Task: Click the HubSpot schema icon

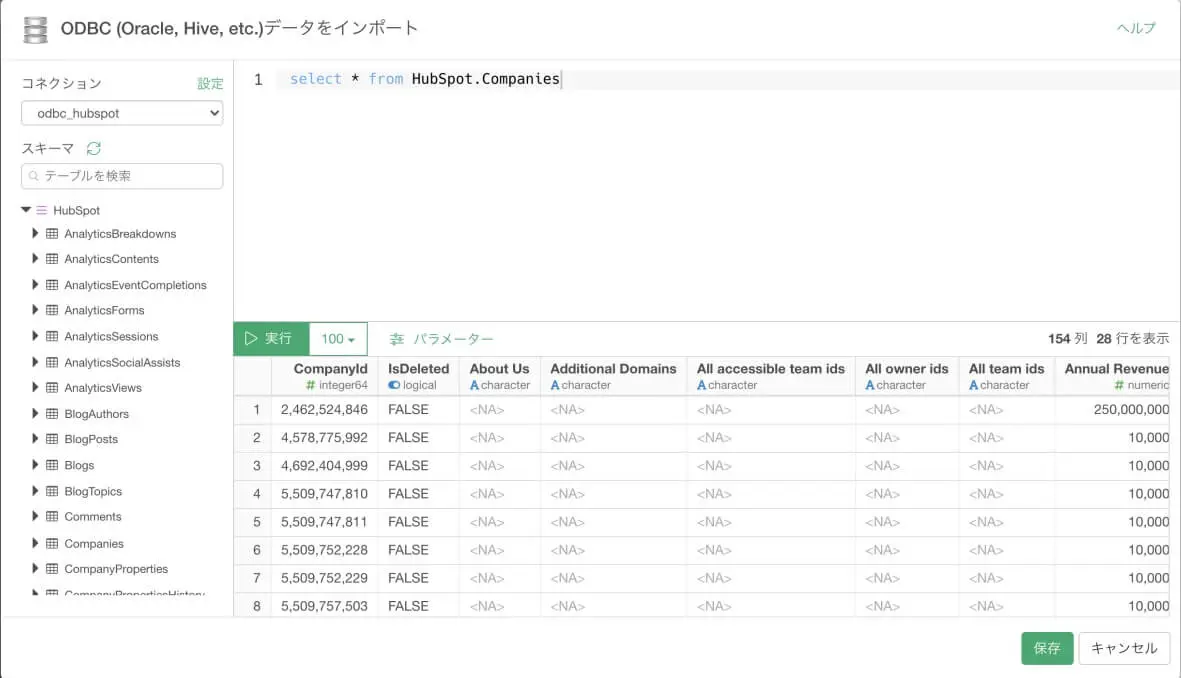Action: pos(41,210)
